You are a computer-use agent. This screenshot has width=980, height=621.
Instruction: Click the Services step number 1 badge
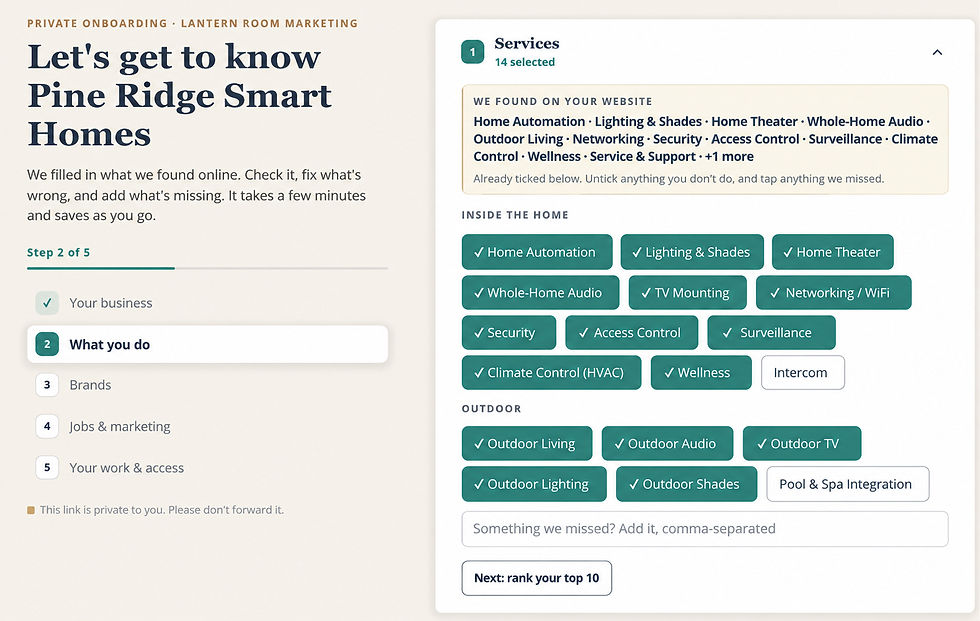[472, 52]
